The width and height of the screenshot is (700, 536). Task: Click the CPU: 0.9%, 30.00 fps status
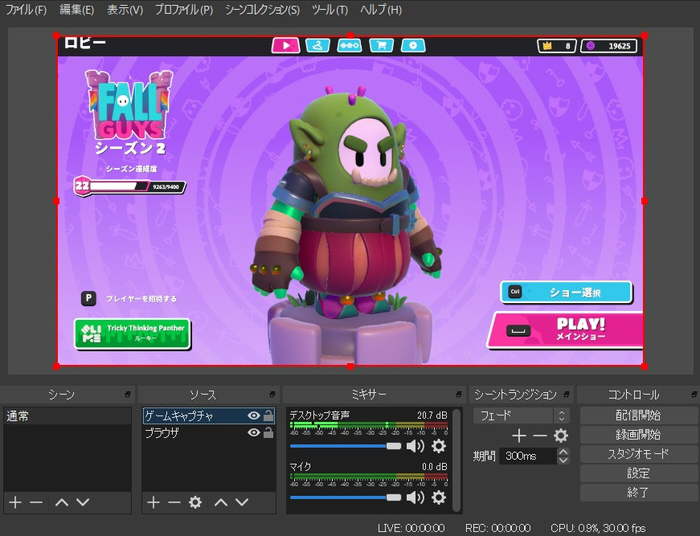click(x=598, y=528)
